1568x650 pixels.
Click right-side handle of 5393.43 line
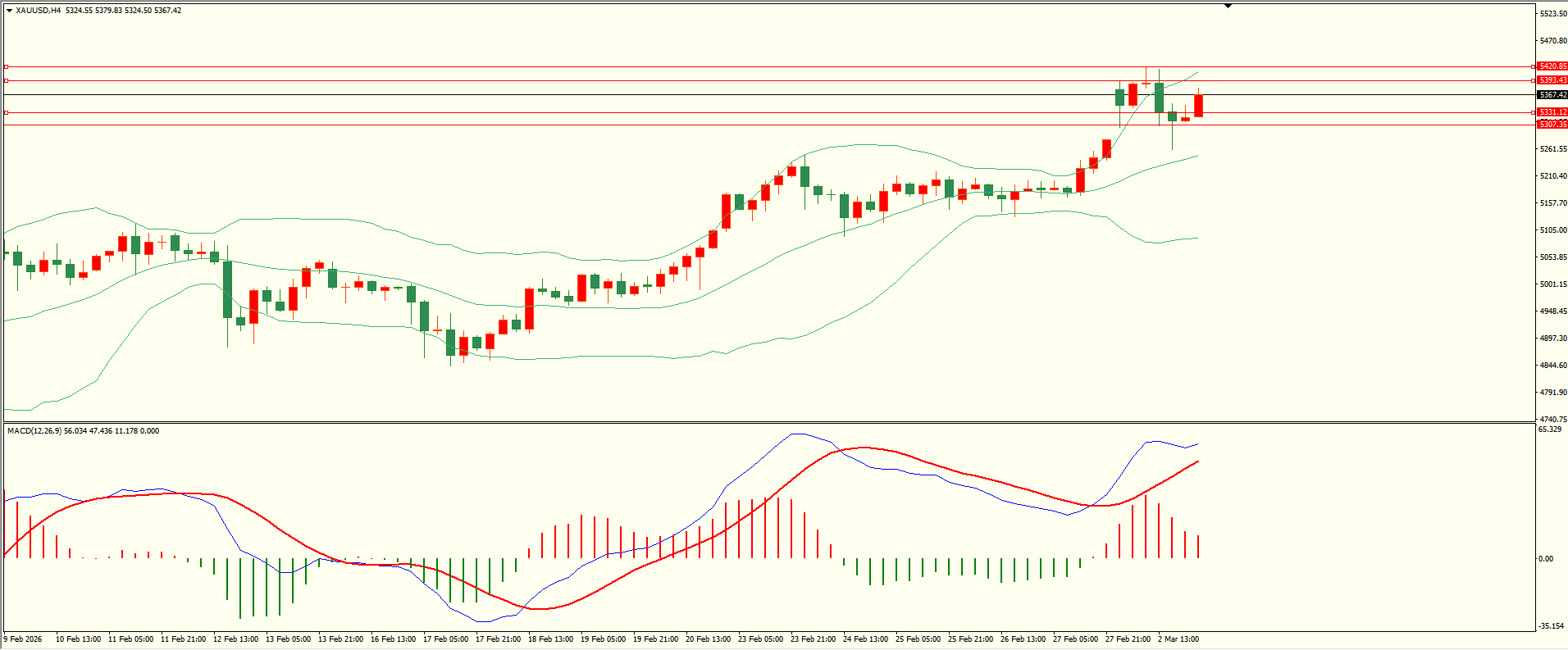pyautogui.click(x=1533, y=80)
